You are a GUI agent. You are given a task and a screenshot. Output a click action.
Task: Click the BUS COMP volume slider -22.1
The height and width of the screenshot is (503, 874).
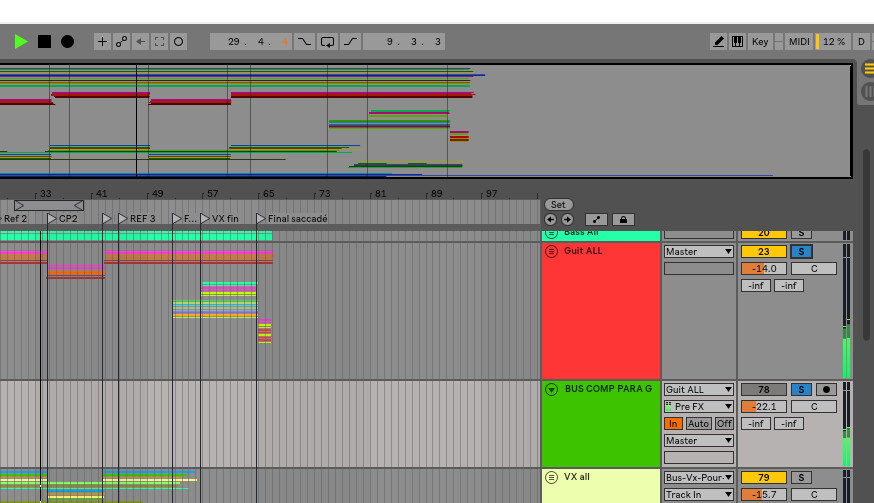click(764, 407)
